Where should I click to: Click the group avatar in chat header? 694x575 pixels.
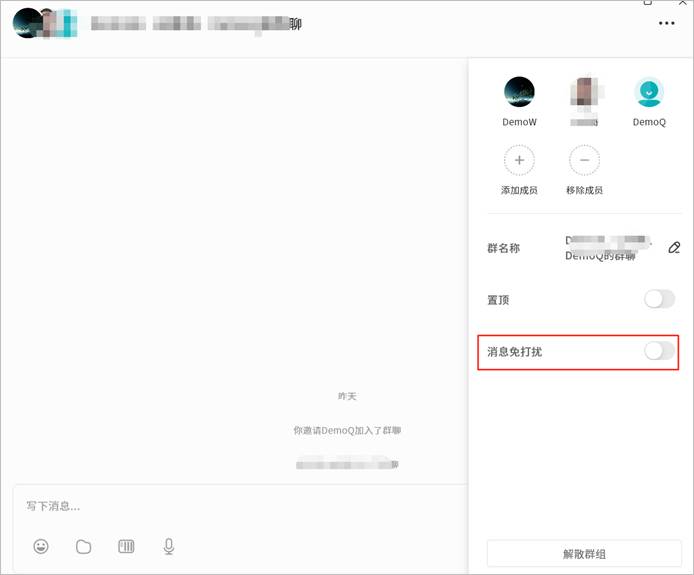[44, 24]
